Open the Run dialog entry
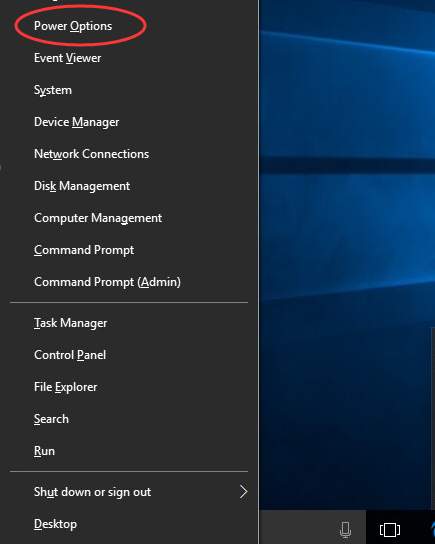Screen dimensions: 435x544 pyautogui.click(x=129, y=451)
